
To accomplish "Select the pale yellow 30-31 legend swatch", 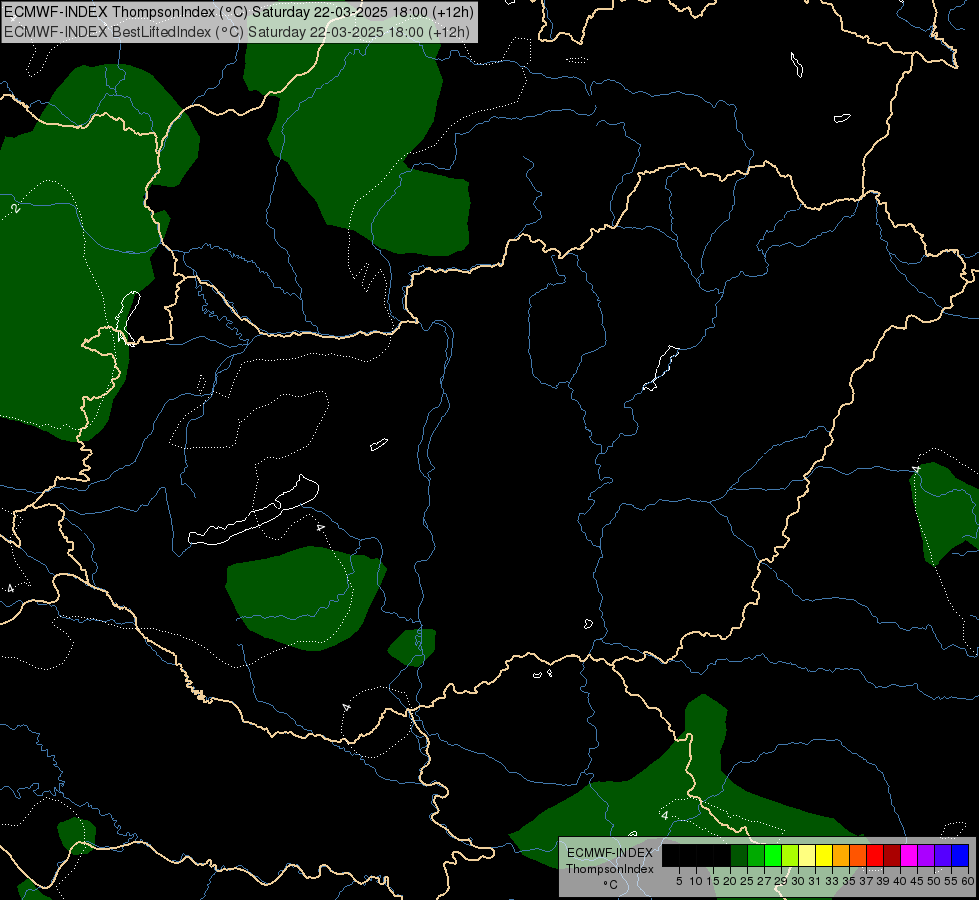I will tap(807, 855).
